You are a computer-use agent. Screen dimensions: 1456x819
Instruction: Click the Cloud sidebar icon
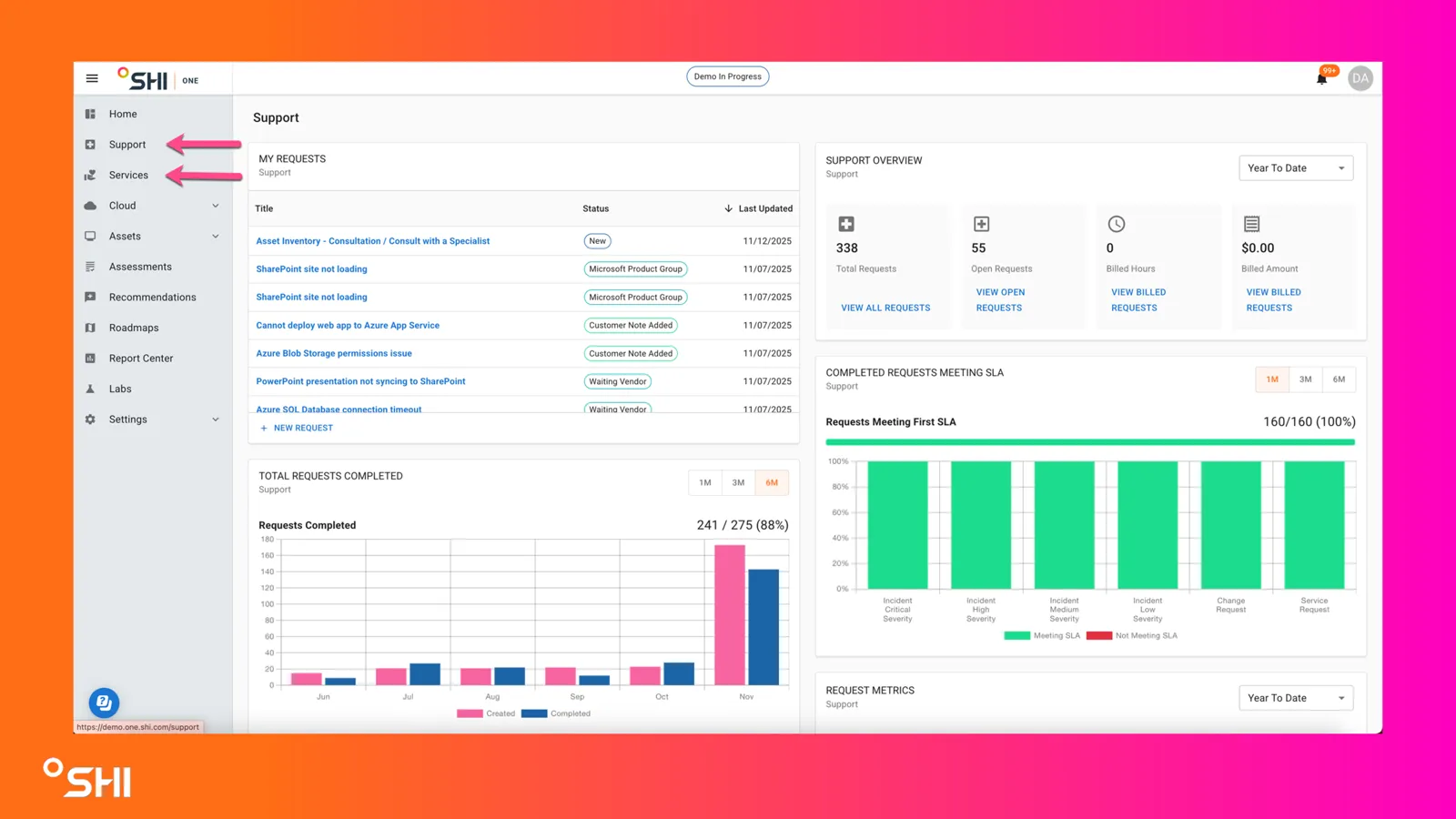point(90,206)
